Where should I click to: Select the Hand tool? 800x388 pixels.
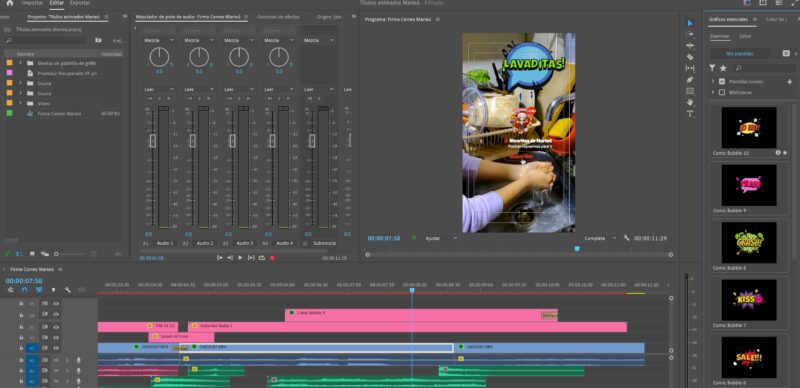[690, 102]
